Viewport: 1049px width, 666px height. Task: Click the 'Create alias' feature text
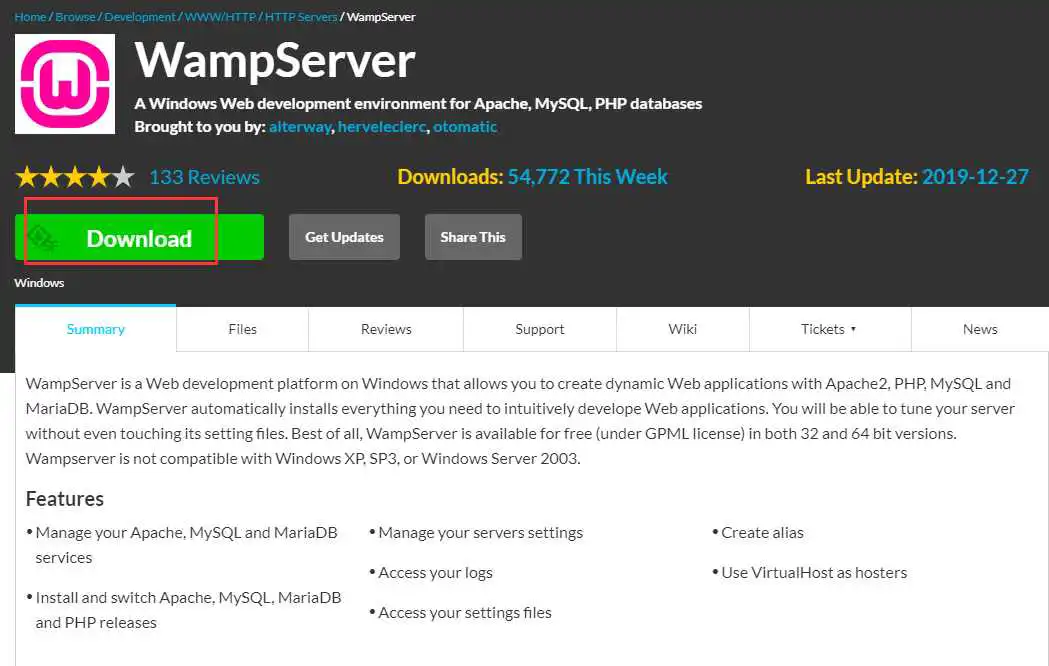pos(762,533)
